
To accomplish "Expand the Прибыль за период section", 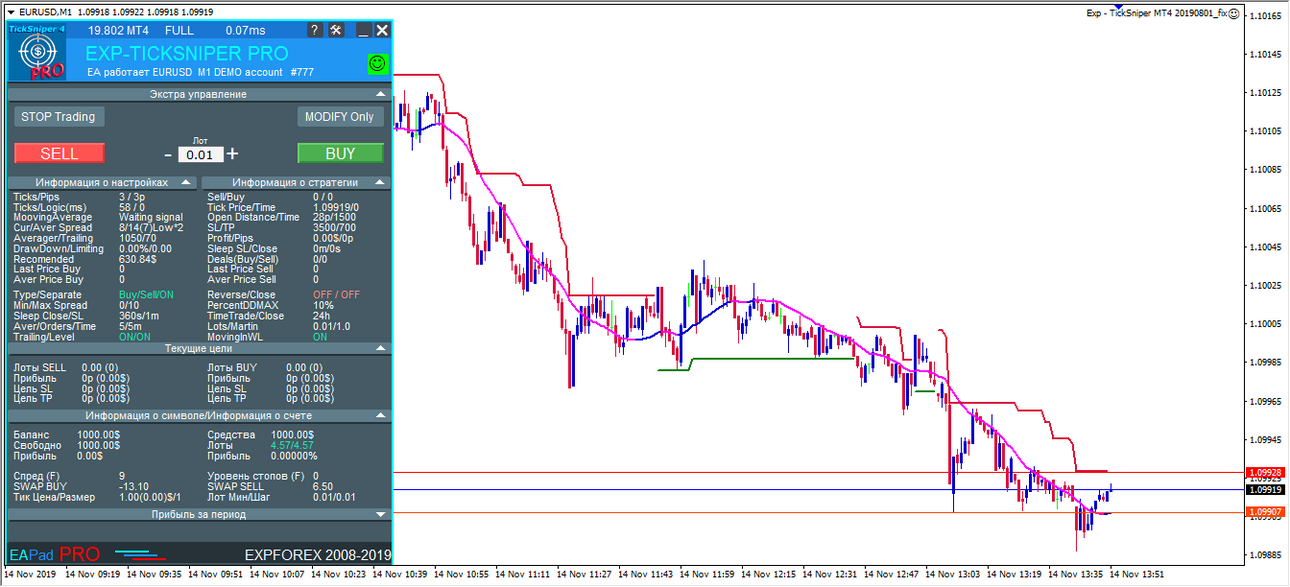I will point(381,514).
